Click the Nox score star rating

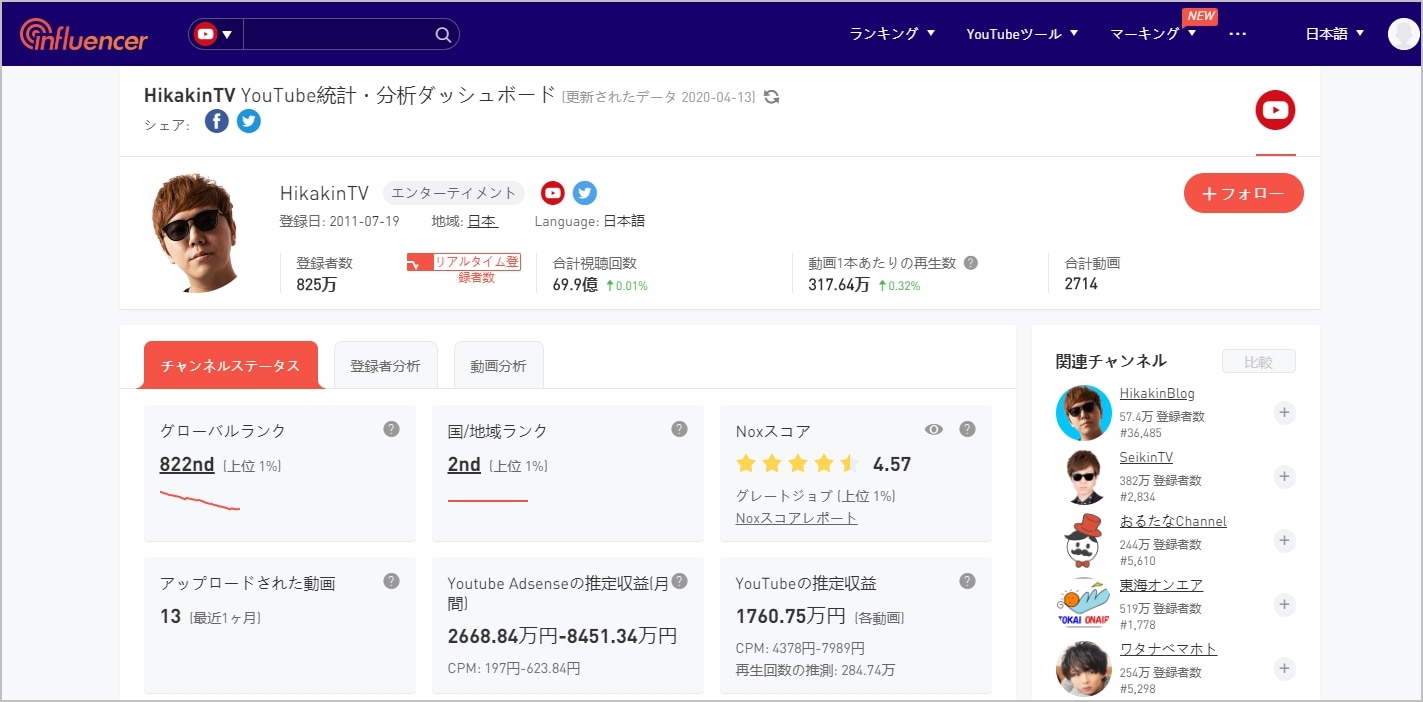[x=797, y=464]
